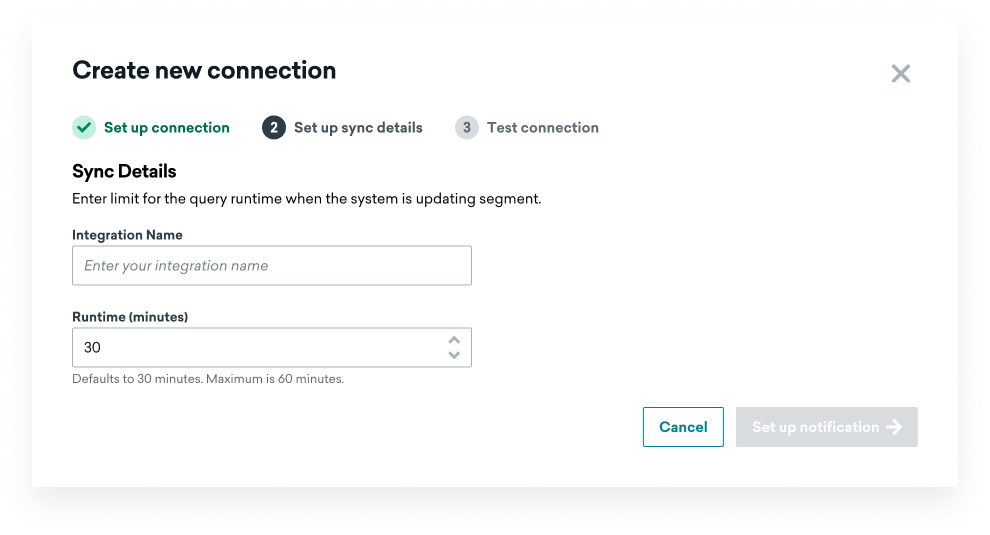Click the arrow icon on Set up notification
This screenshot has width=990, height=535.
(x=894, y=427)
